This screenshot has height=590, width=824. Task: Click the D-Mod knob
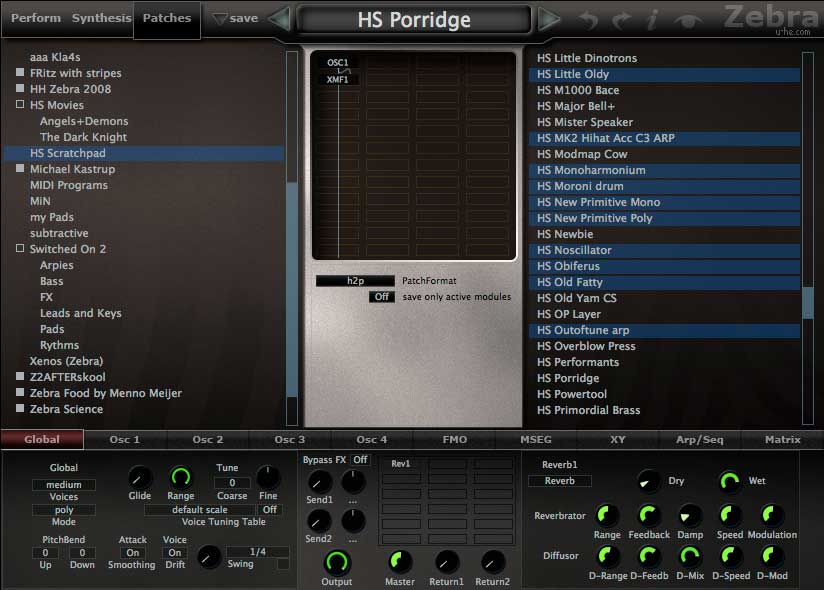pos(770,556)
